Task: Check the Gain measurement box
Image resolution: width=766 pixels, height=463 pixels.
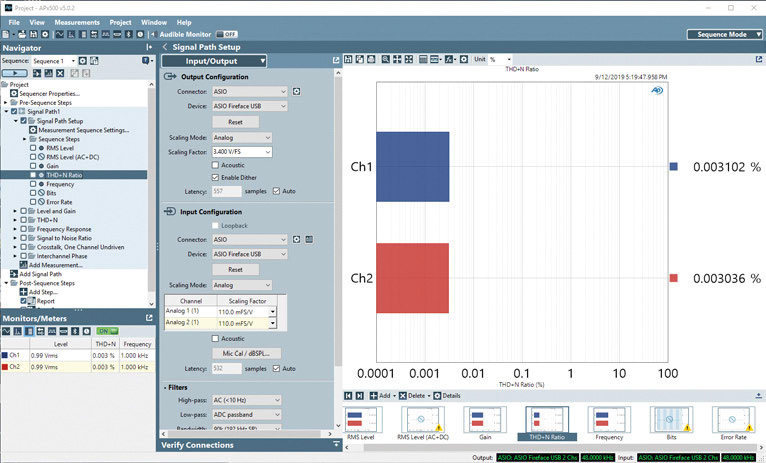Action: [33, 166]
